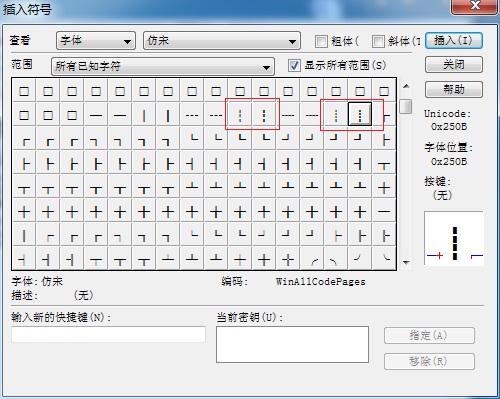Uncheck 显示所有范围(S) checkbox
This screenshot has height=399, width=500.
point(294,65)
